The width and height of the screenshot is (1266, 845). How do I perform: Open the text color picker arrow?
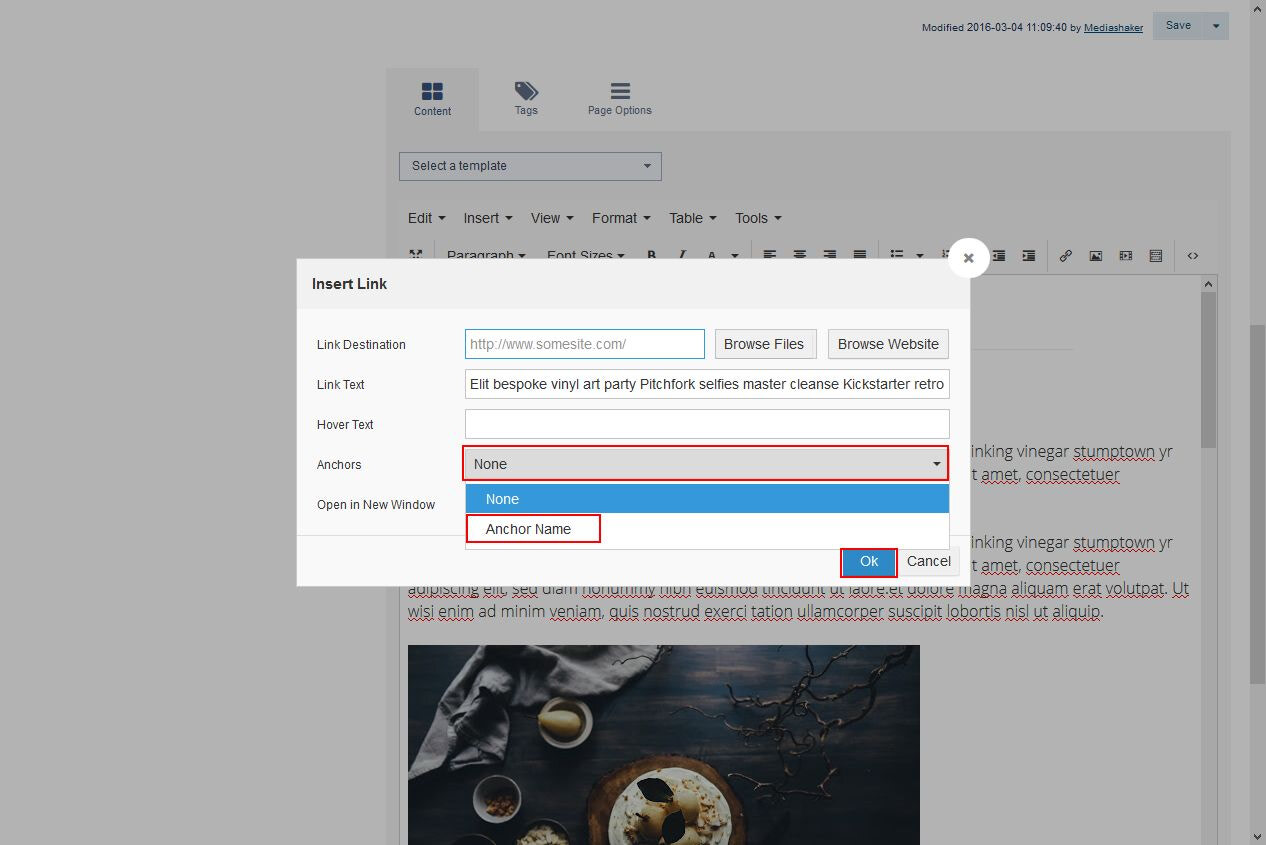tap(735, 256)
